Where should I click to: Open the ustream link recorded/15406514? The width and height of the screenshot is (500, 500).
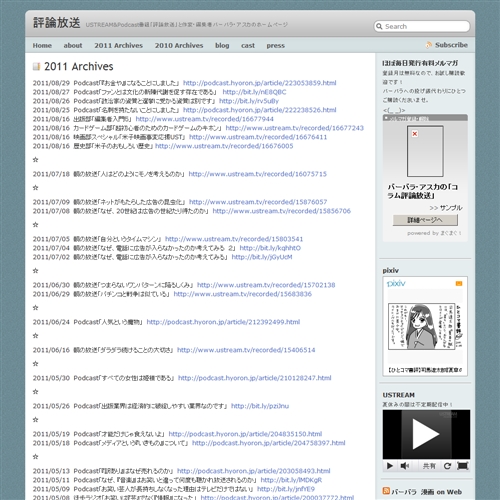pyautogui.click(x=246, y=350)
